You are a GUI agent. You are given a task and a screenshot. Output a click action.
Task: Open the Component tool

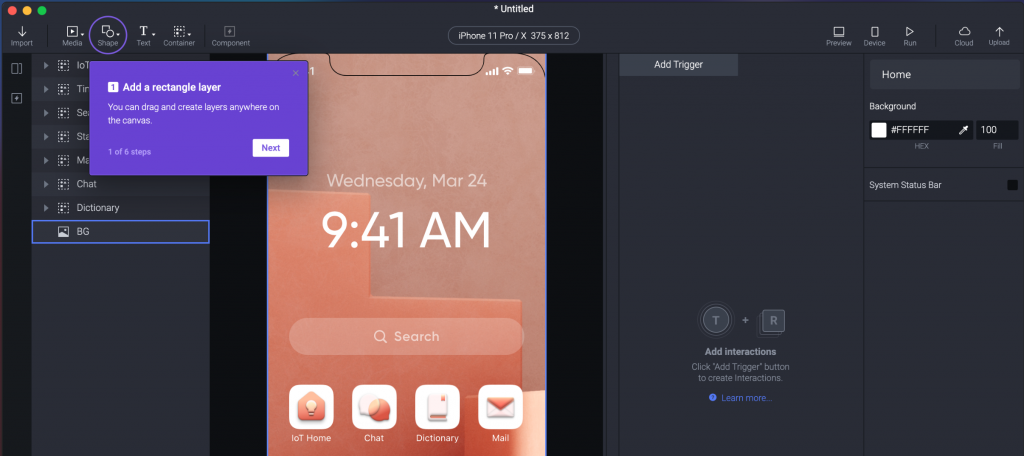coord(231,36)
